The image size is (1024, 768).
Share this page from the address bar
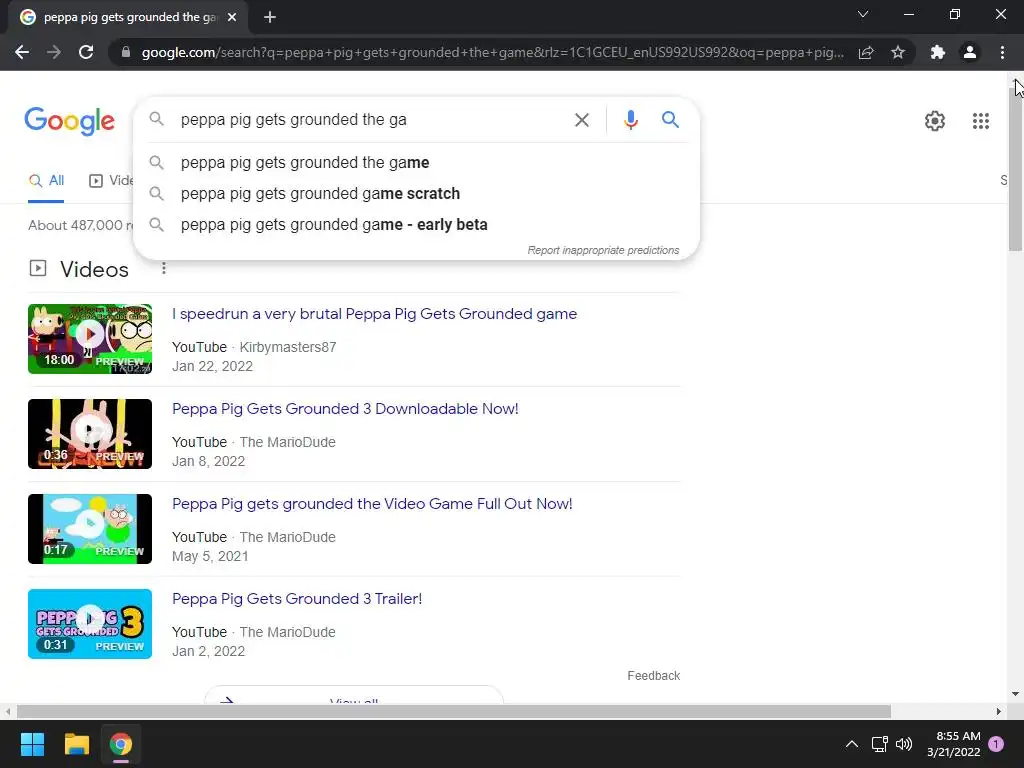point(866,52)
